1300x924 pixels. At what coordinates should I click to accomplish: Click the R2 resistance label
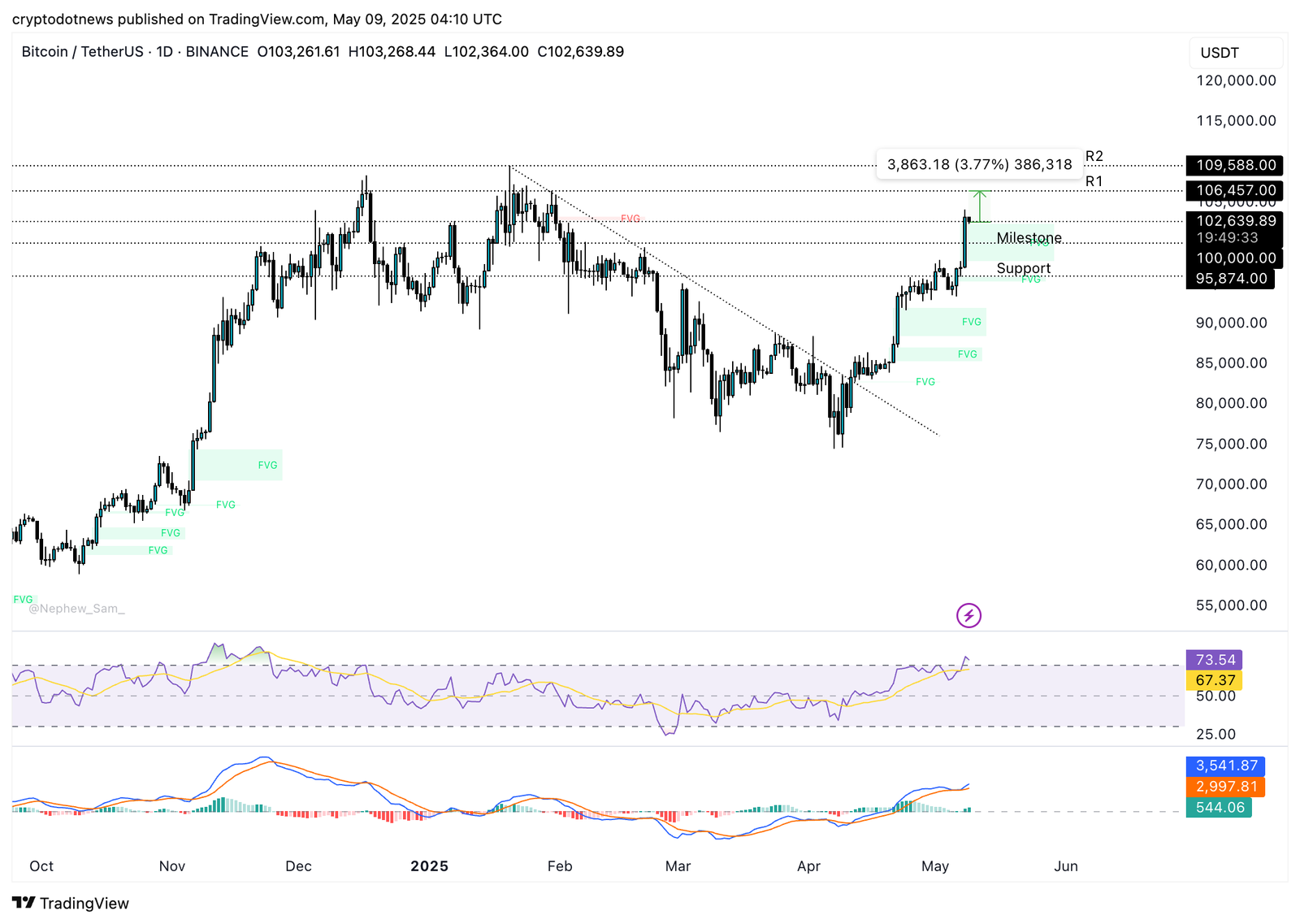click(1094, 156)
